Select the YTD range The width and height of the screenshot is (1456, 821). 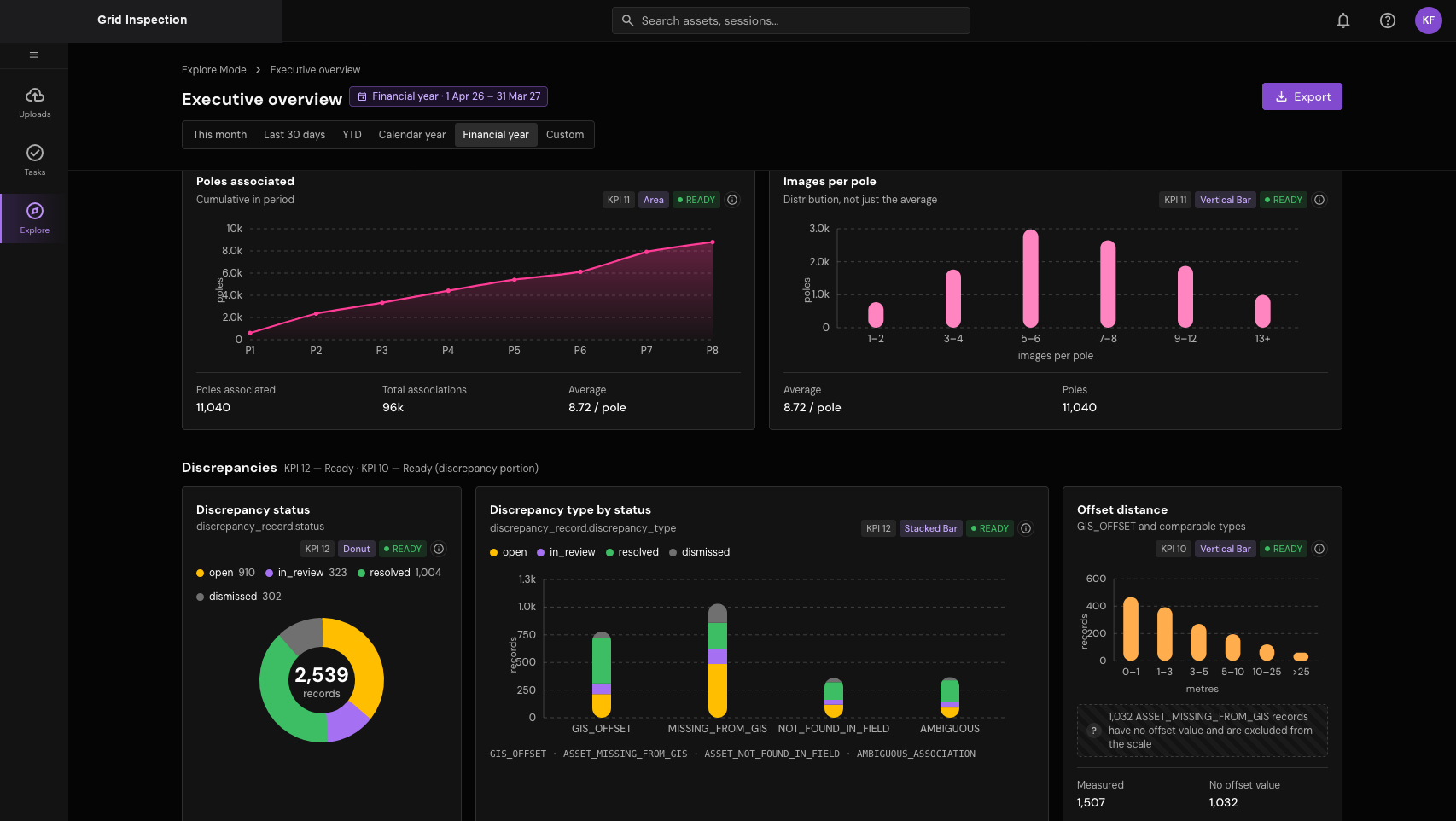[352, 135]
